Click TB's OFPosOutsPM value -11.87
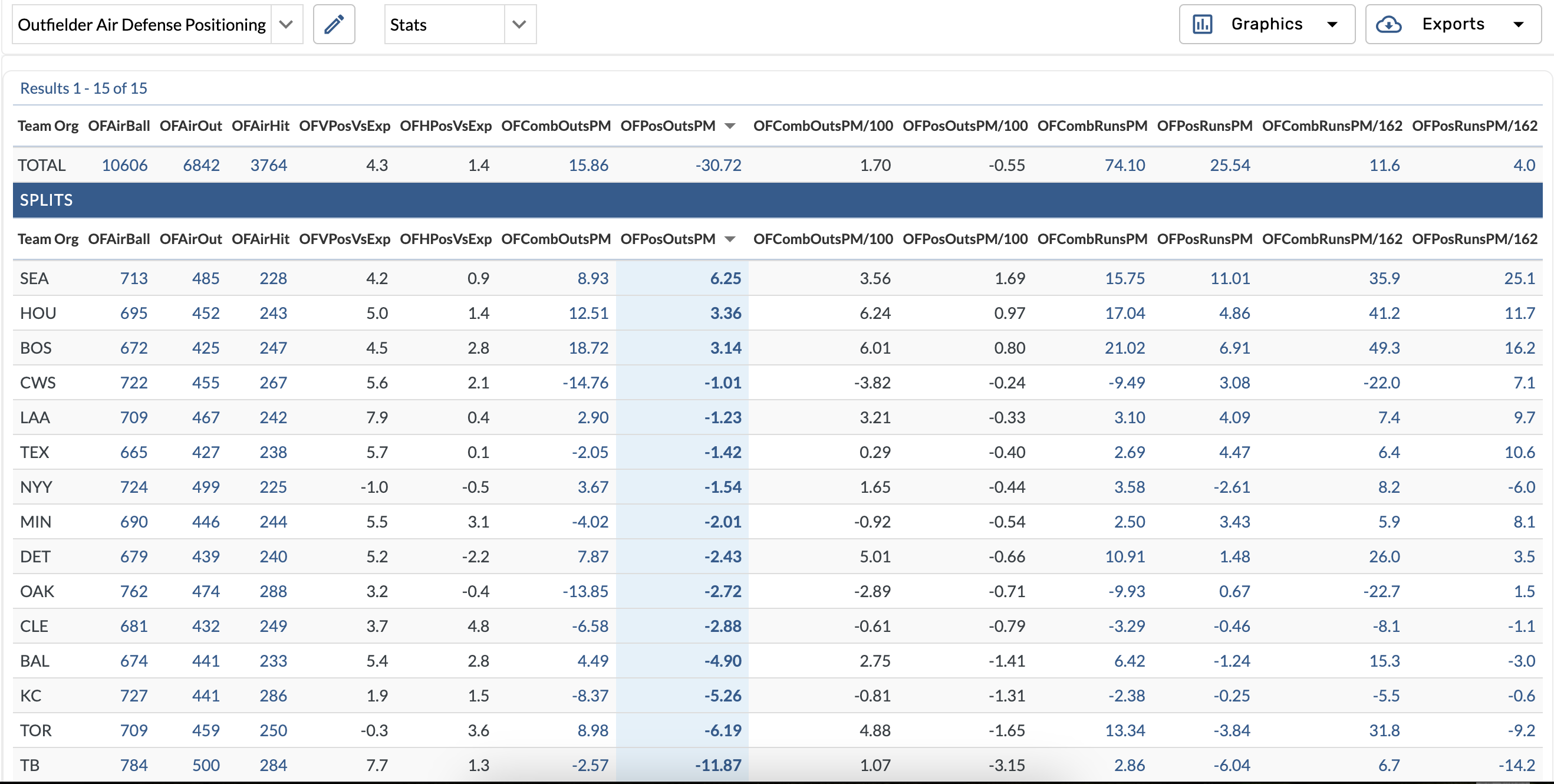Viewport: 1554px width, 784px height. pos(718,765)
